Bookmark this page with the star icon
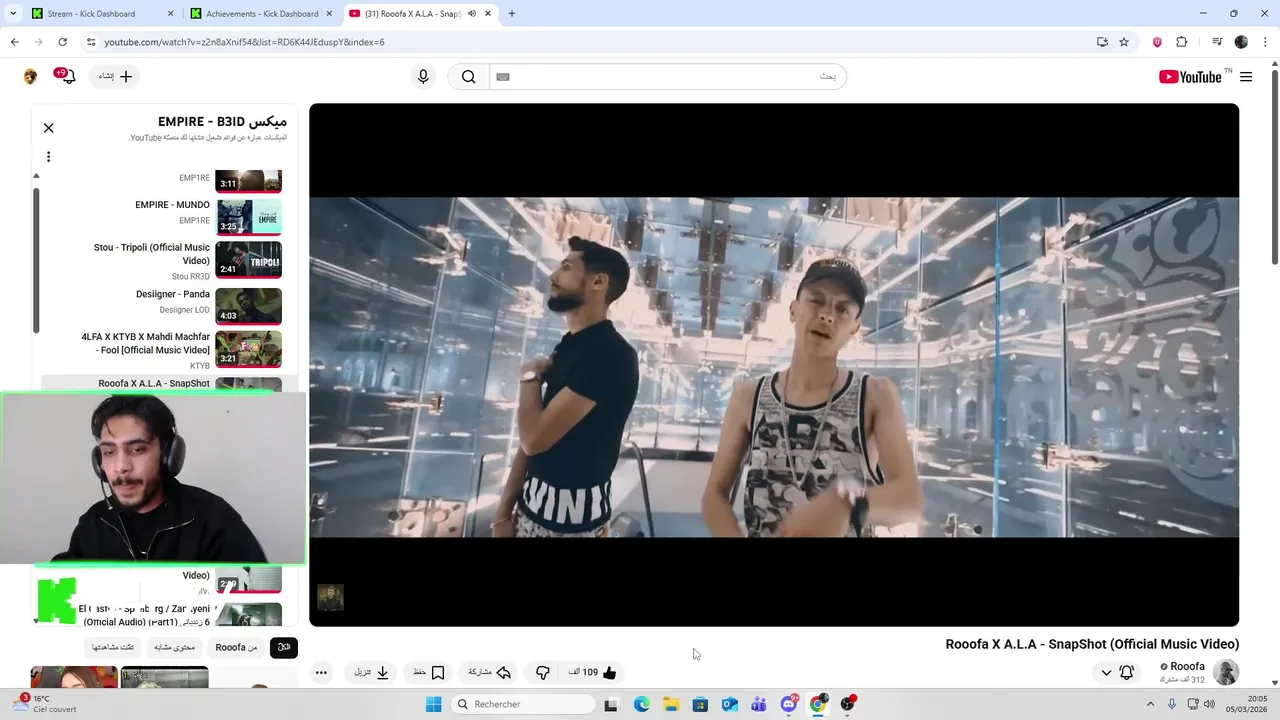Image resolution: width=1280 pixels, height=720 pixels. 1124,42
